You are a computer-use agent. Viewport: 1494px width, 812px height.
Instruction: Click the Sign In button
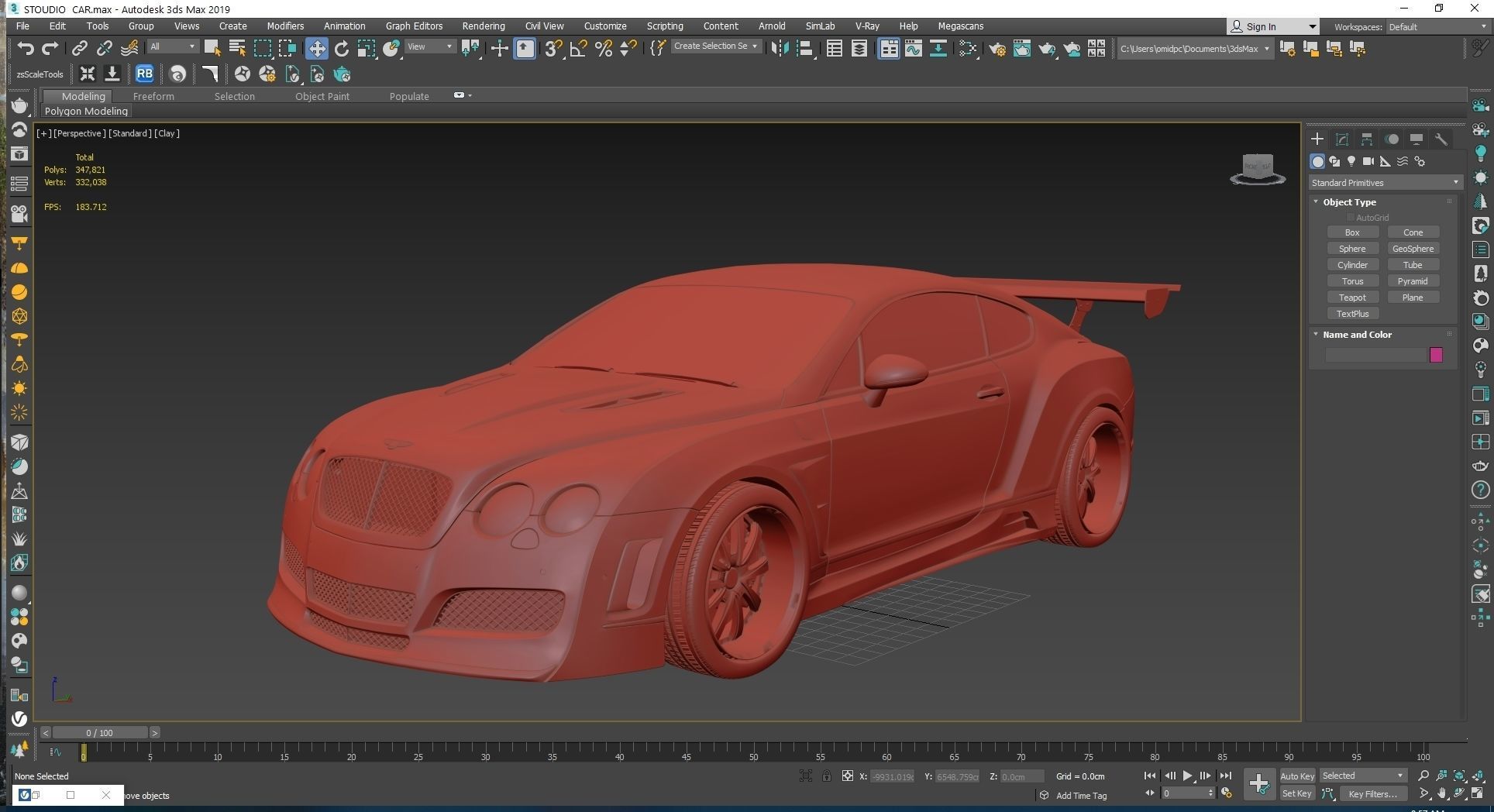[x=1272, y=26]
